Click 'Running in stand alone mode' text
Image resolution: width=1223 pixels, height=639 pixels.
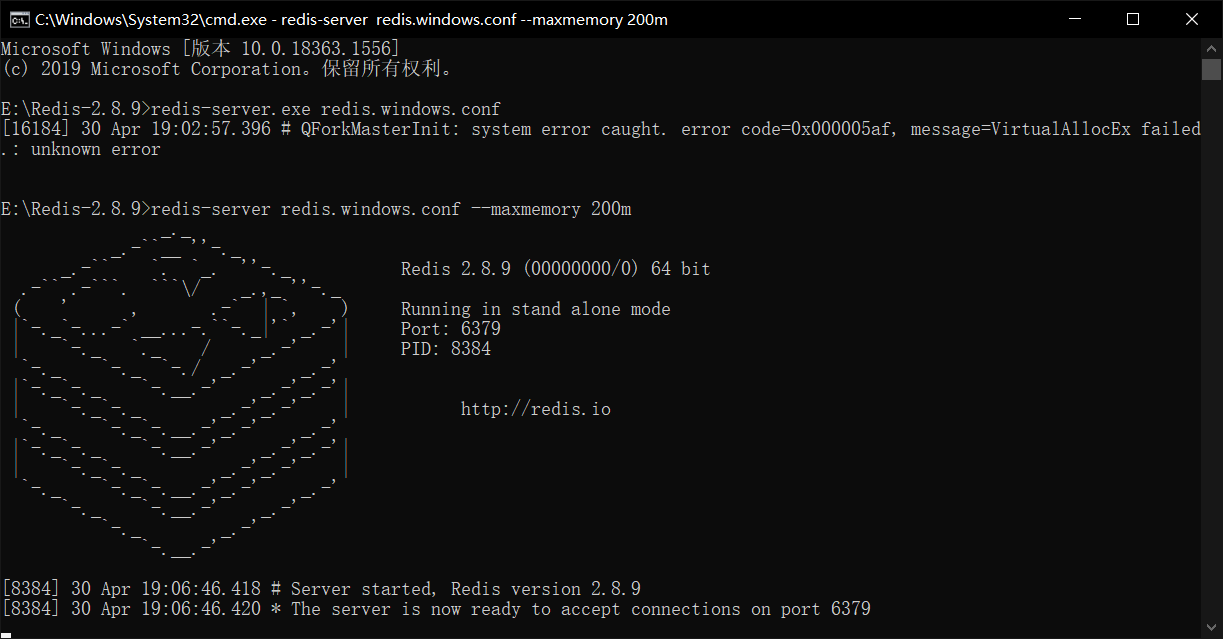[x=535, y=309]
